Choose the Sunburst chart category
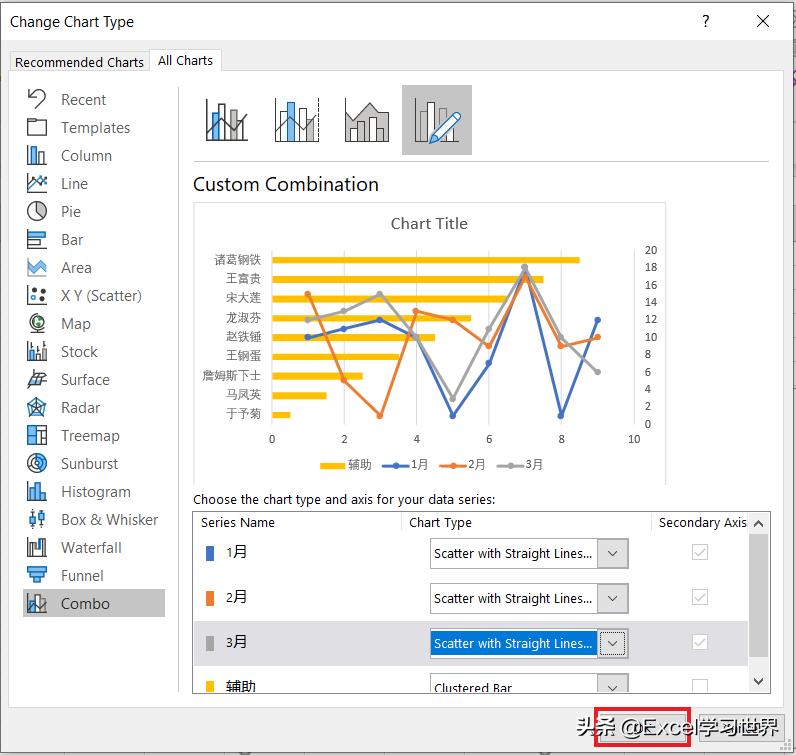Viewport: 796px width, 755px height. [89, 464]
